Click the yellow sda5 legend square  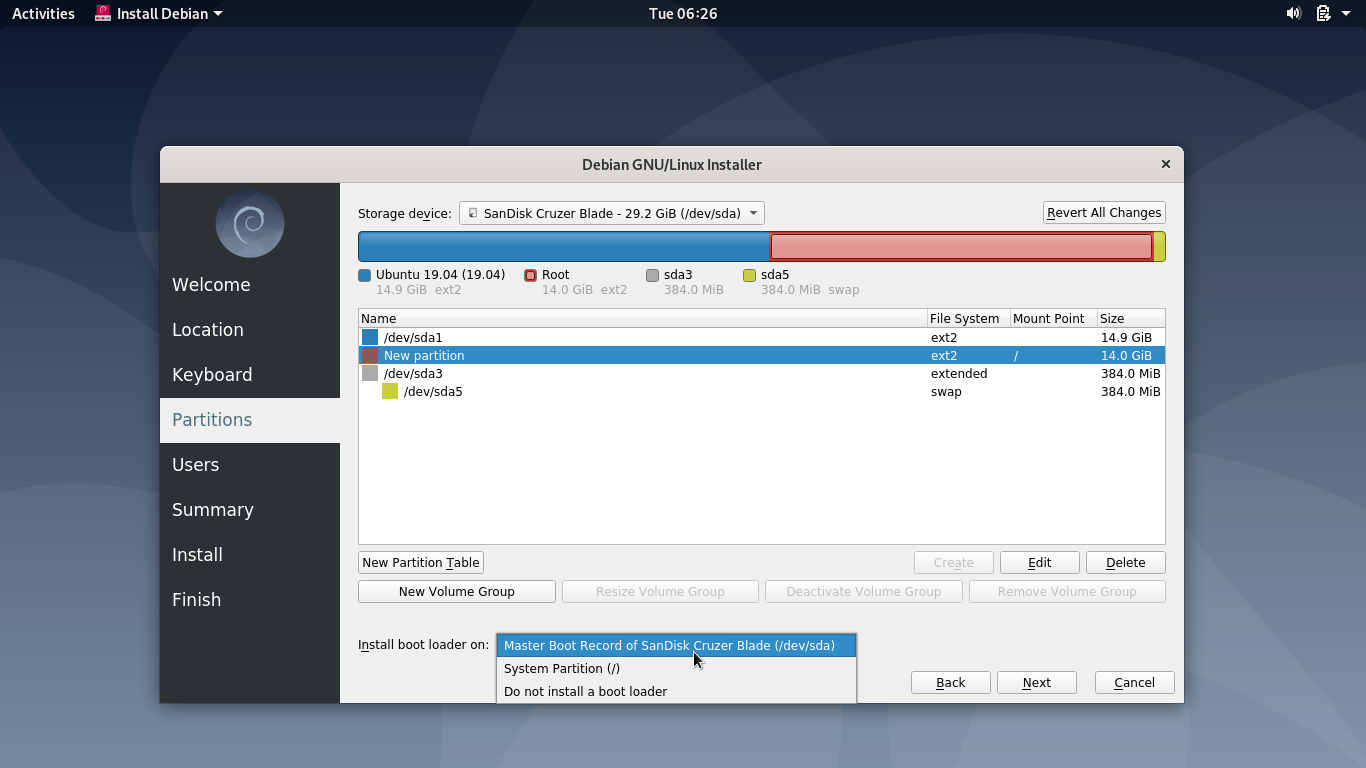(x=749, y=275)
